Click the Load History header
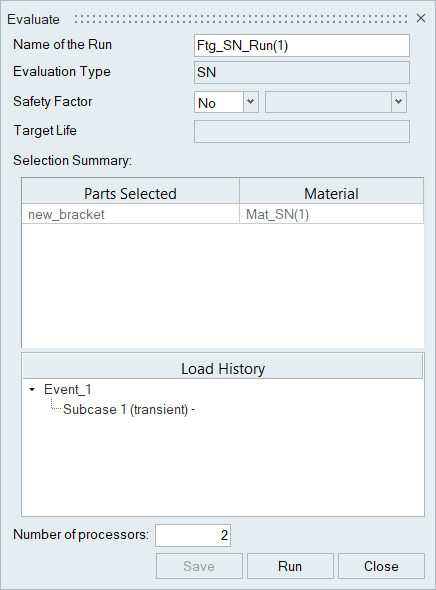Viewport: 436px width, 590px height. [223, 368]
